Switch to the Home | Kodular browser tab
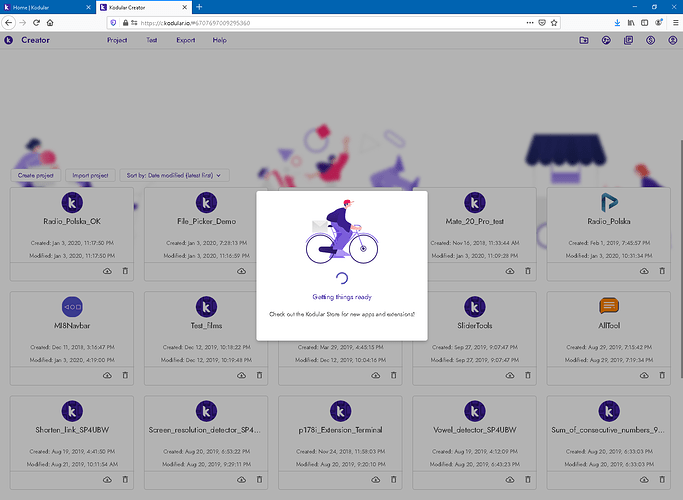The height and width of the screenshot is (500, 683). 44,7
